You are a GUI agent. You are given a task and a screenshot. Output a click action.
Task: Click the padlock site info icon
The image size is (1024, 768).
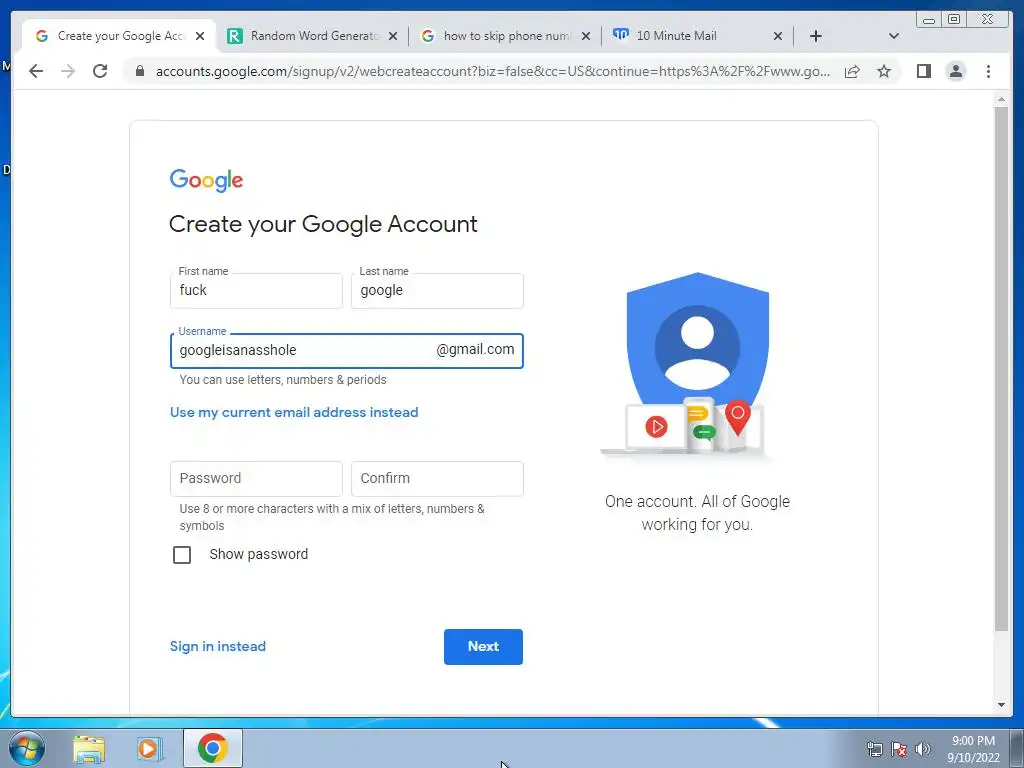(x=139, y=71)
